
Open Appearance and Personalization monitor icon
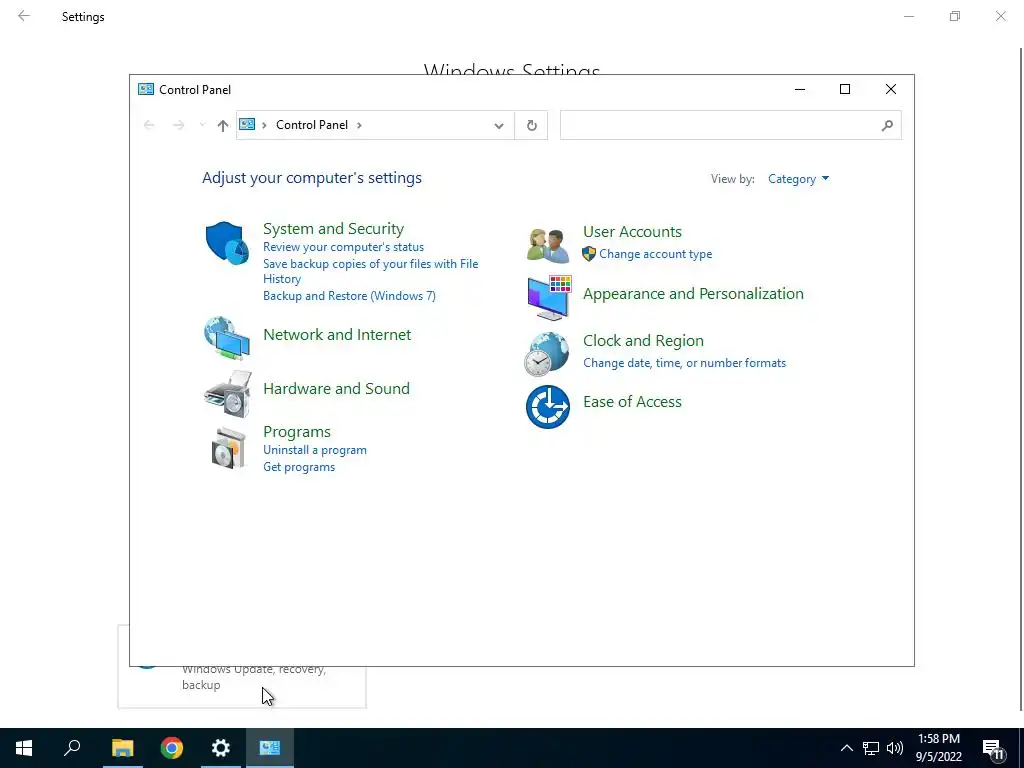click(549, 298)
